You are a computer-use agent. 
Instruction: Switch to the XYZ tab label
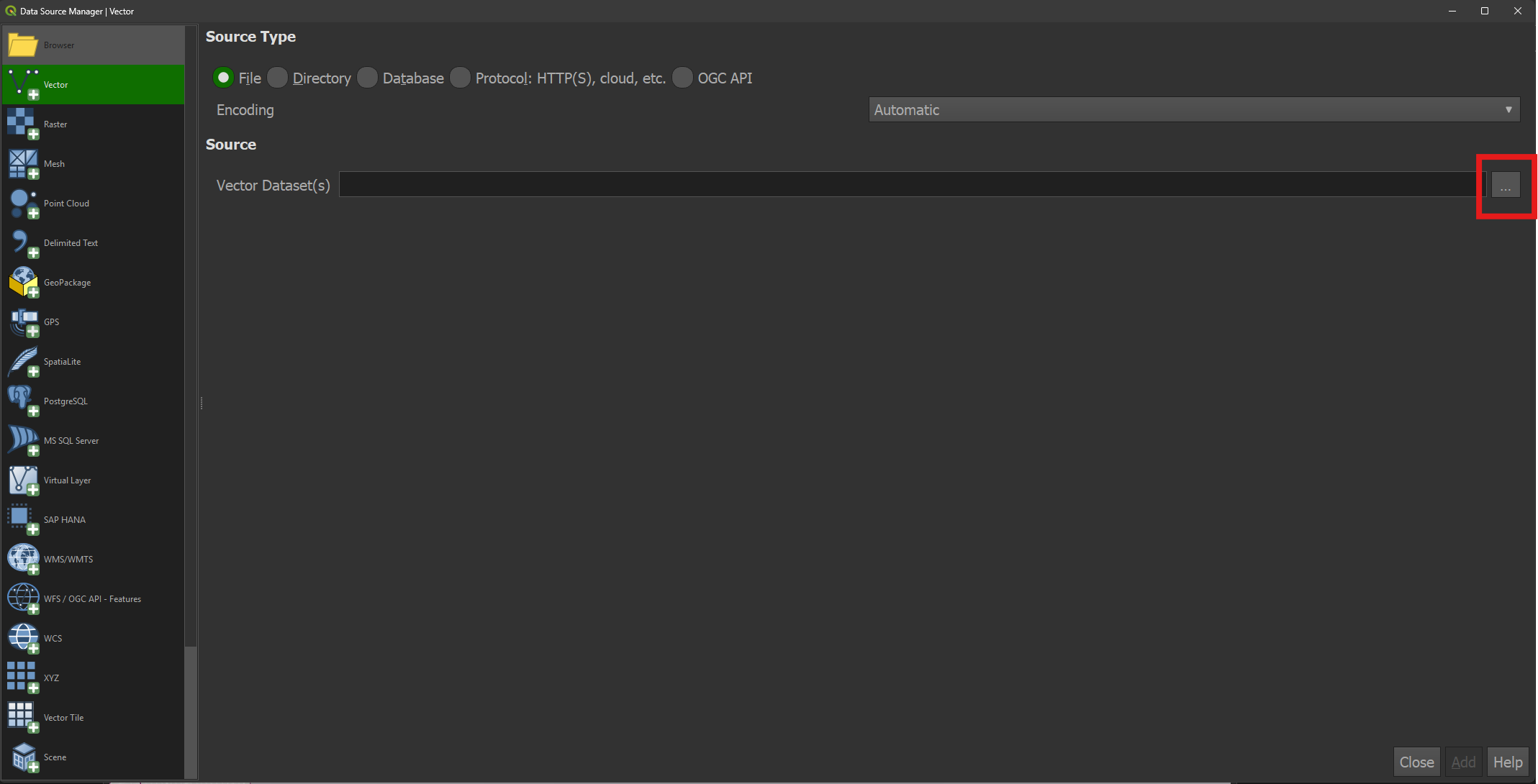(51, 678)
